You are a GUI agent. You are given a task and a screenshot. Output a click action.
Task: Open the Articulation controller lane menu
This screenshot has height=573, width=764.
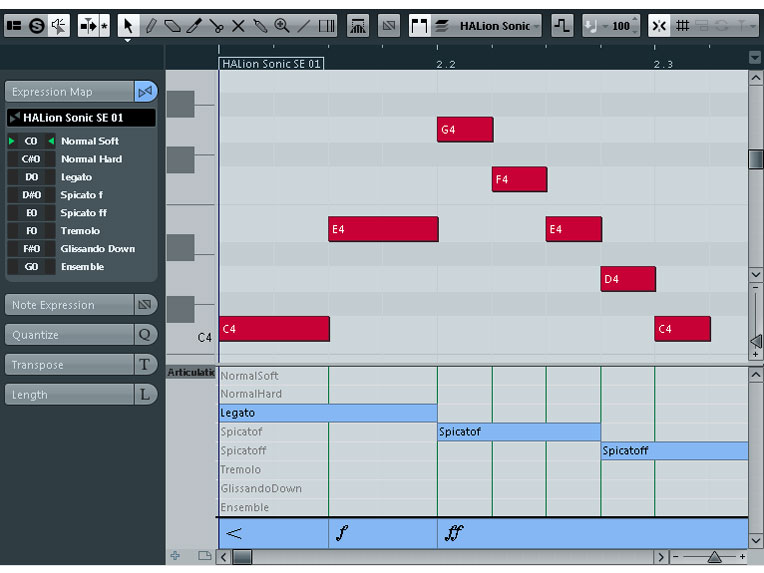(191, 373)
